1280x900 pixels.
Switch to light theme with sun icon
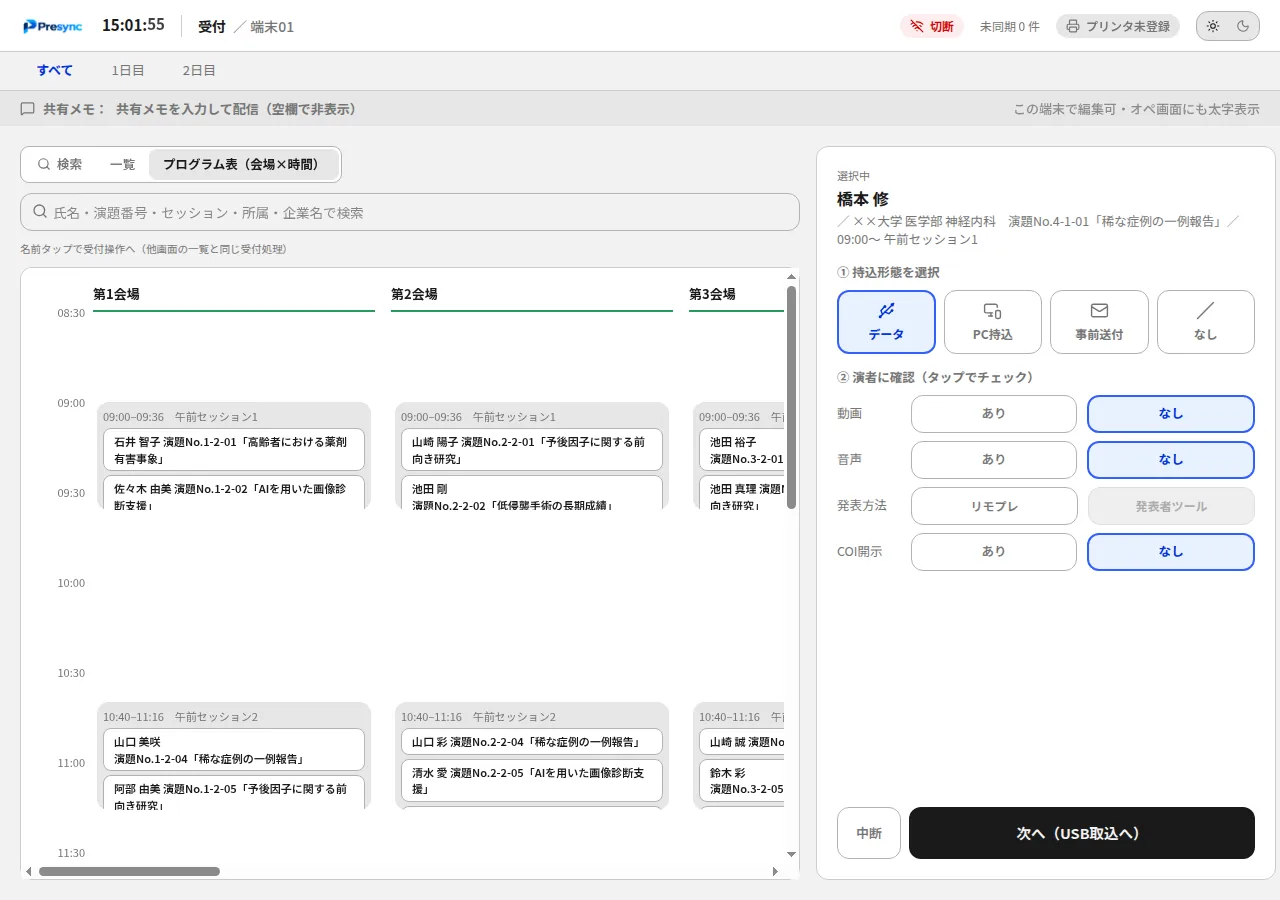(x=1213, y=26)
